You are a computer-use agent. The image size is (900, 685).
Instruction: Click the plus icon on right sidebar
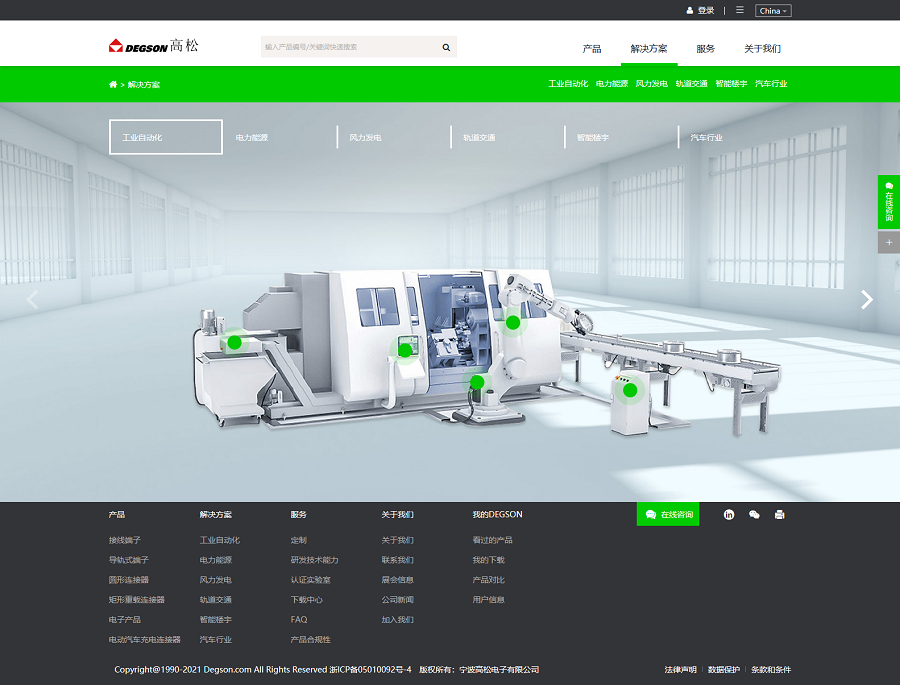888,242
